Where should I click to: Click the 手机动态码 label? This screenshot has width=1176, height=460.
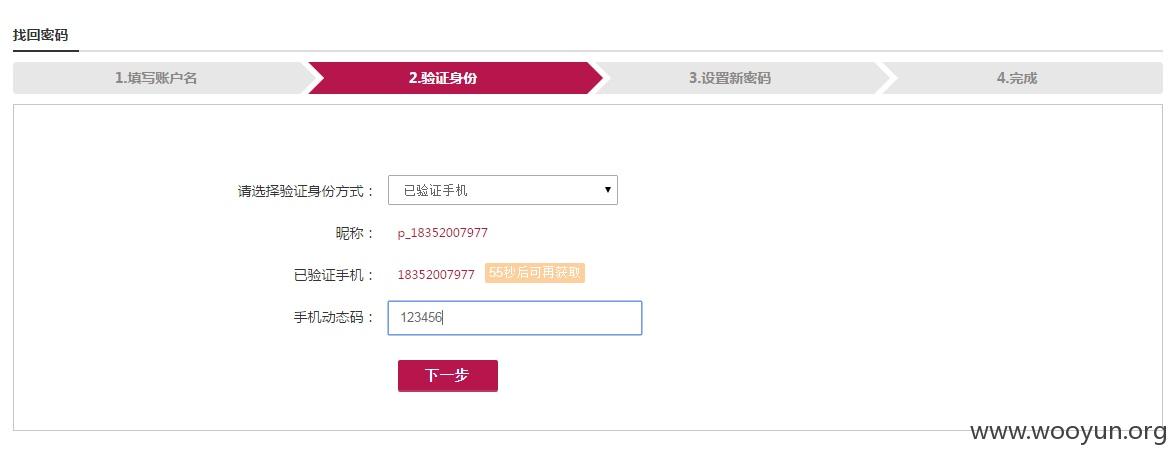point(334,317)
